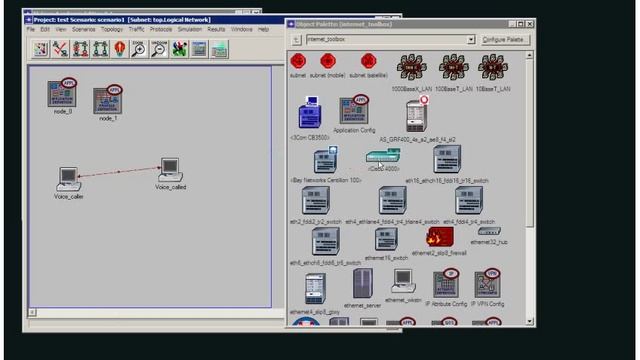
Task: Click the Fail Selected Objects toolbar icon
Action: (x=80, y=49)
